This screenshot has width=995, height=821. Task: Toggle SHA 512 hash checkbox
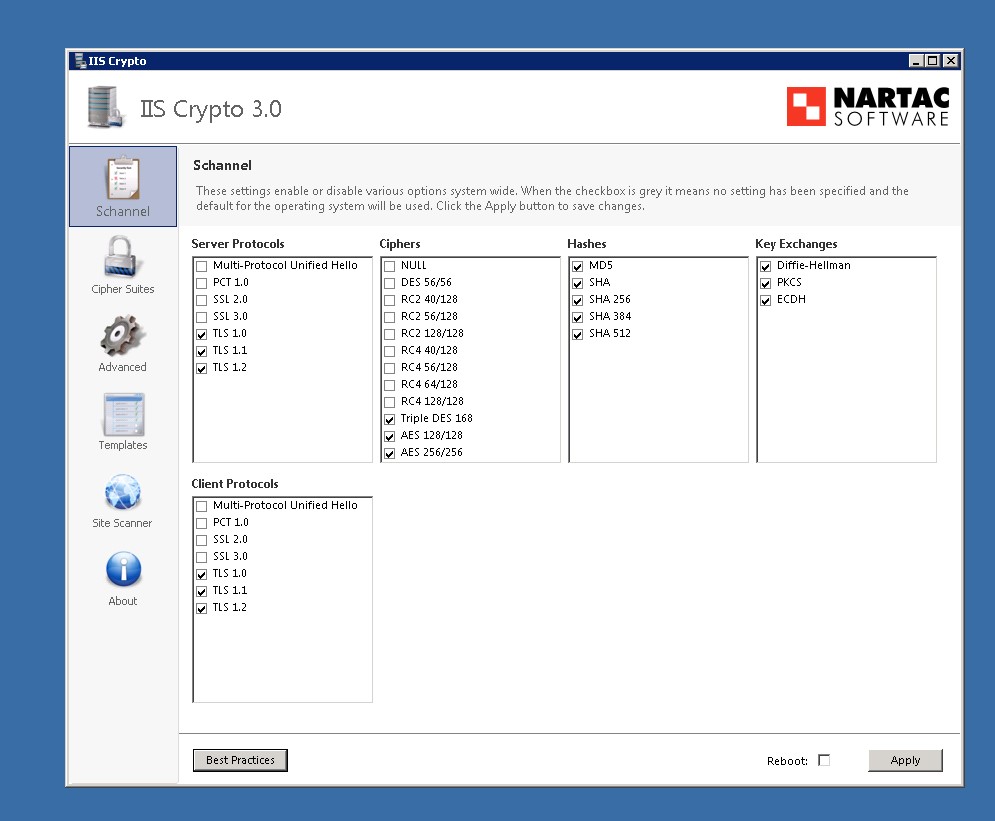(578, 334)
